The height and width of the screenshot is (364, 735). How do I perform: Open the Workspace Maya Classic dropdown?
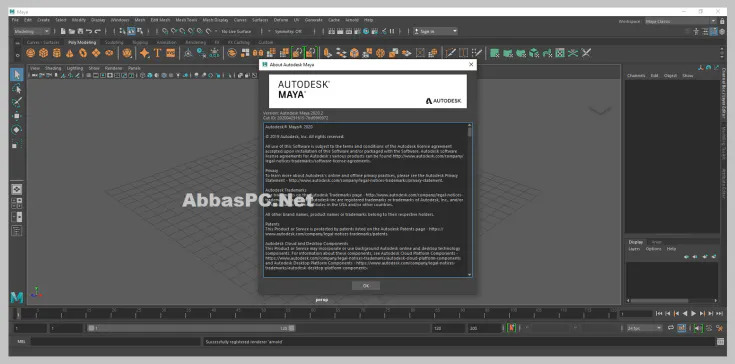point(681,21)
